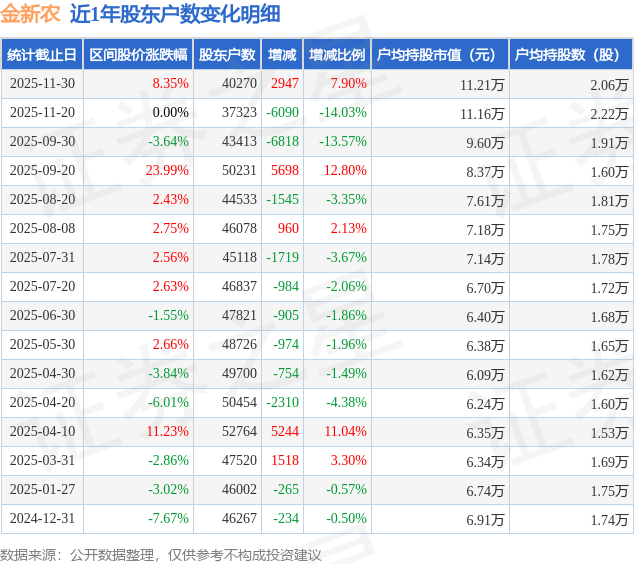The image size is (634, 564).
Task: Select the date cell 2025-11-30
Action: point(42,84)
